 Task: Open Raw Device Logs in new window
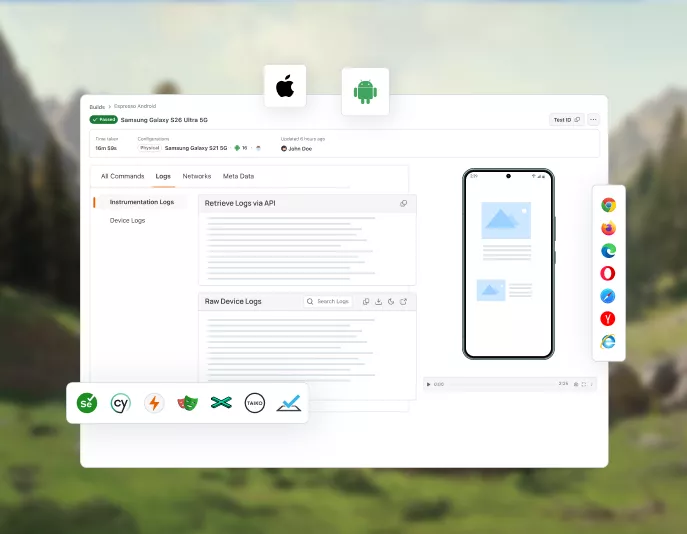coord(404,301)
